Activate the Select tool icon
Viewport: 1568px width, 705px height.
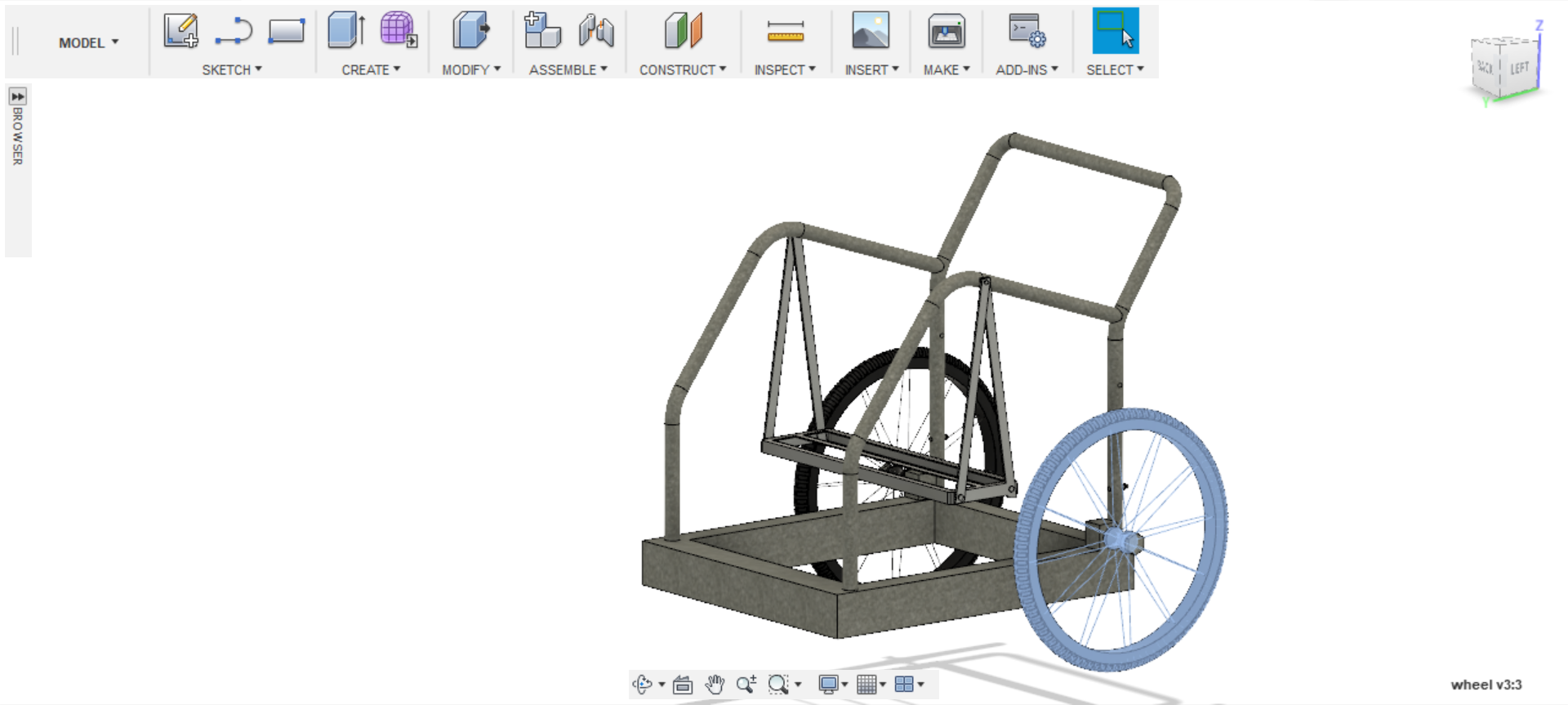[x=1116, y=31]
